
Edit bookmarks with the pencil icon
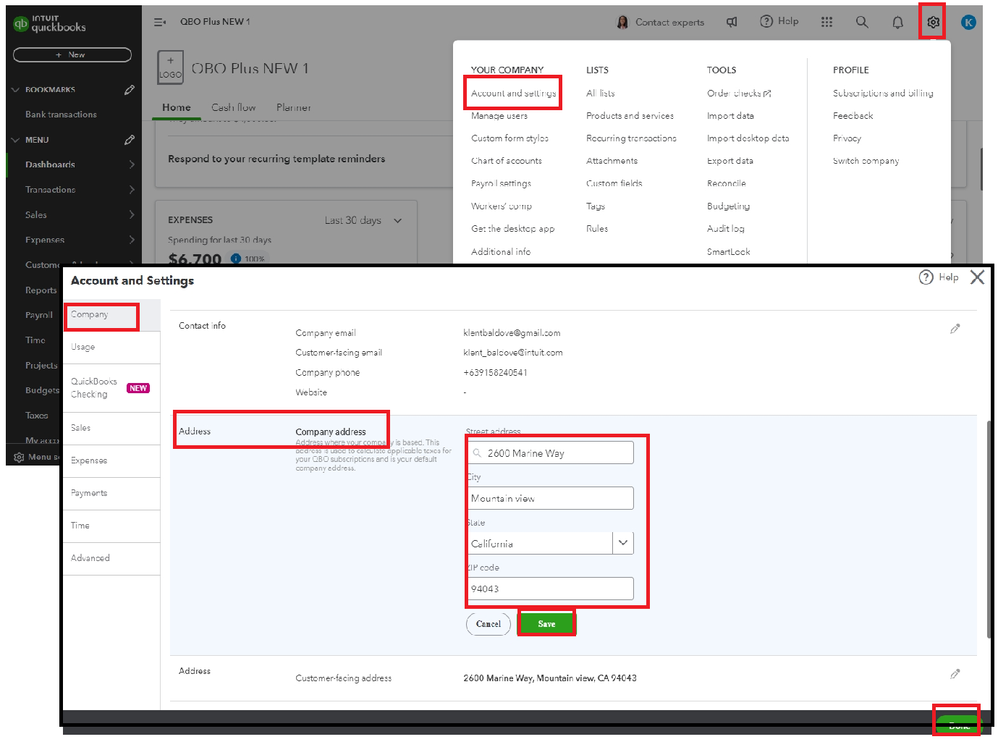click(x=129, y=90)
